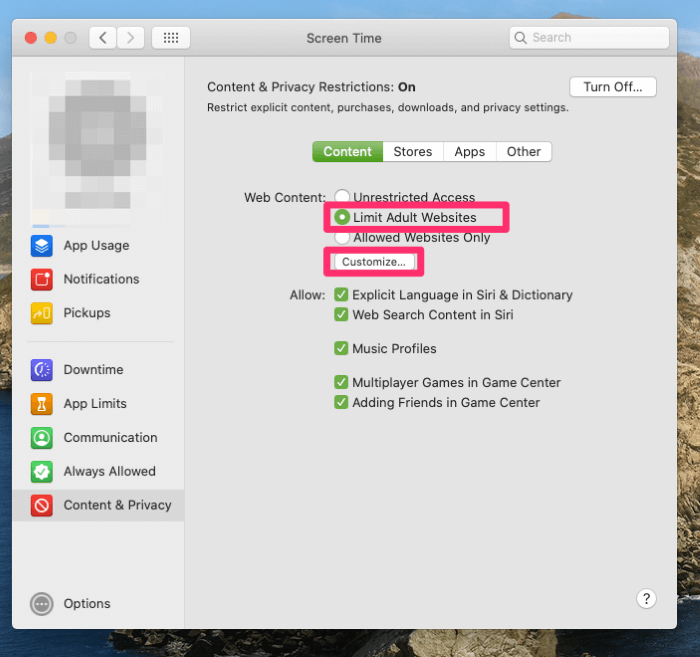
Task: Select the Always Allowed label
Action: [110, 471]
